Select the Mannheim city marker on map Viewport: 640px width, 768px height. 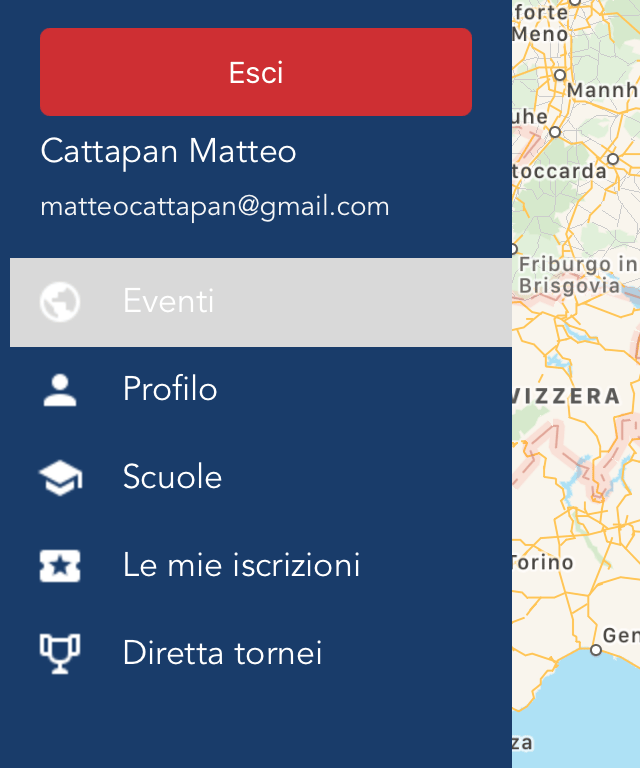coord(560,75)
